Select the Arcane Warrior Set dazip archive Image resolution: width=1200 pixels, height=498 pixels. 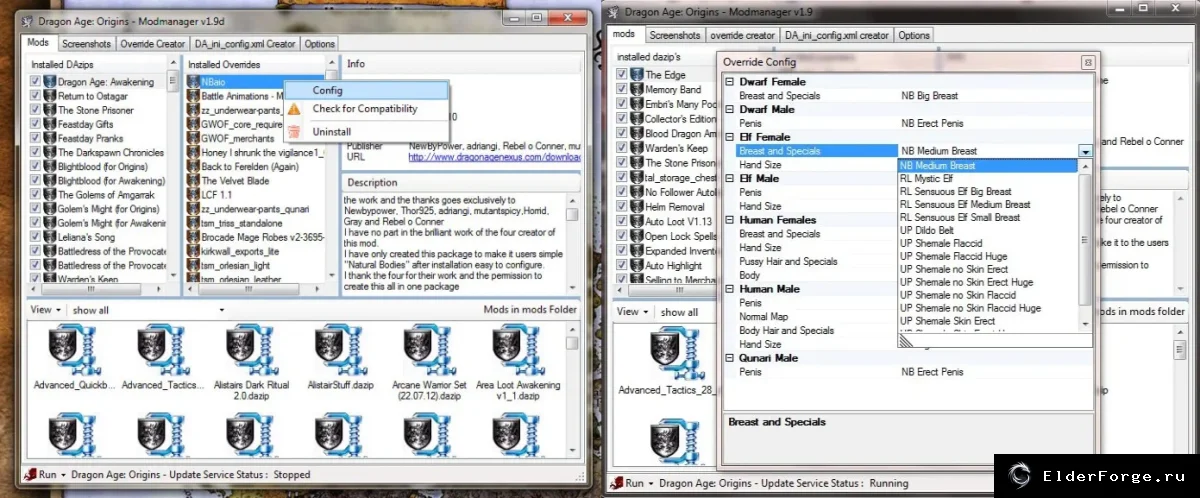point(429,349)
